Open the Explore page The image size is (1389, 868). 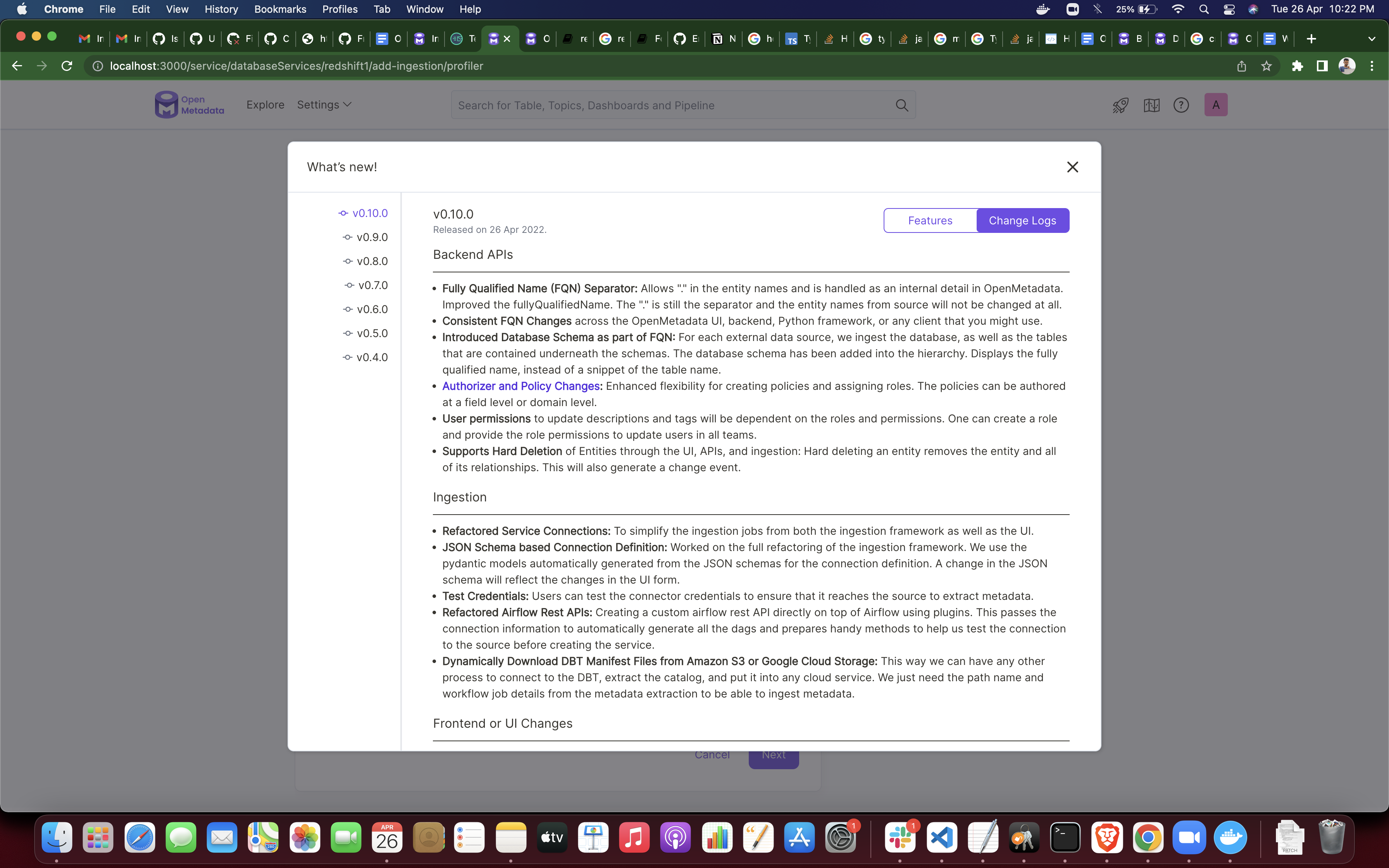click(265, 105)
